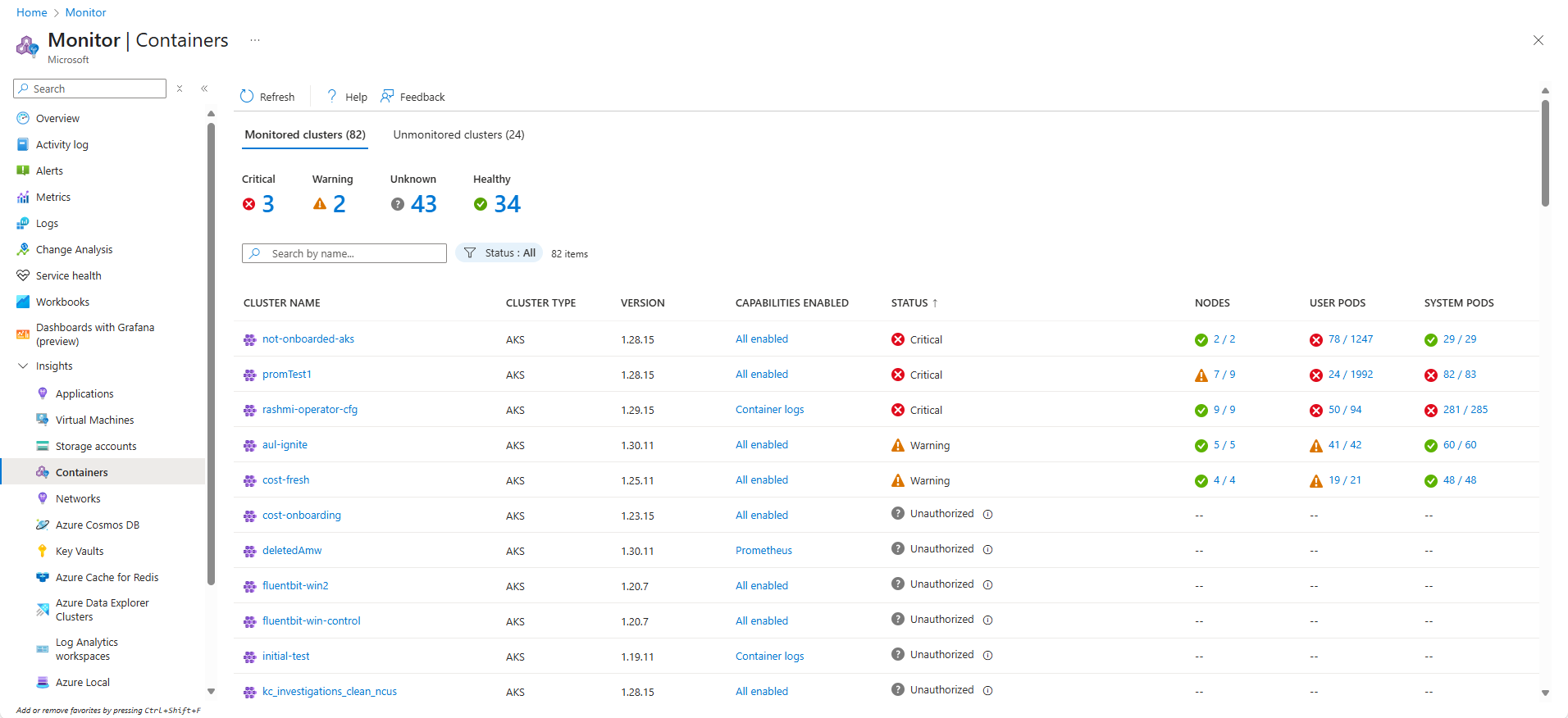Click the Azure Cosmos DB icon
Viewport: 1568px width, 718px height.
[x=43, y=525]
